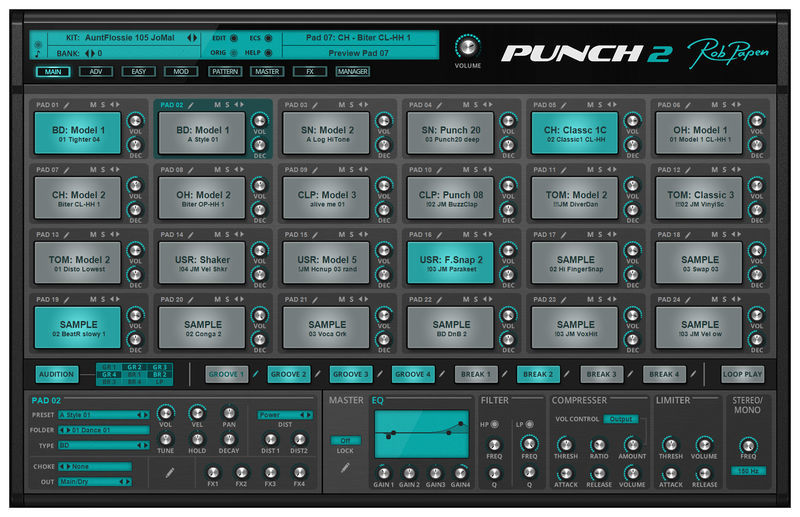The height and width of the screenshot is (517, 800).
Task: Open the FX tab
Action: pos(310,71)
